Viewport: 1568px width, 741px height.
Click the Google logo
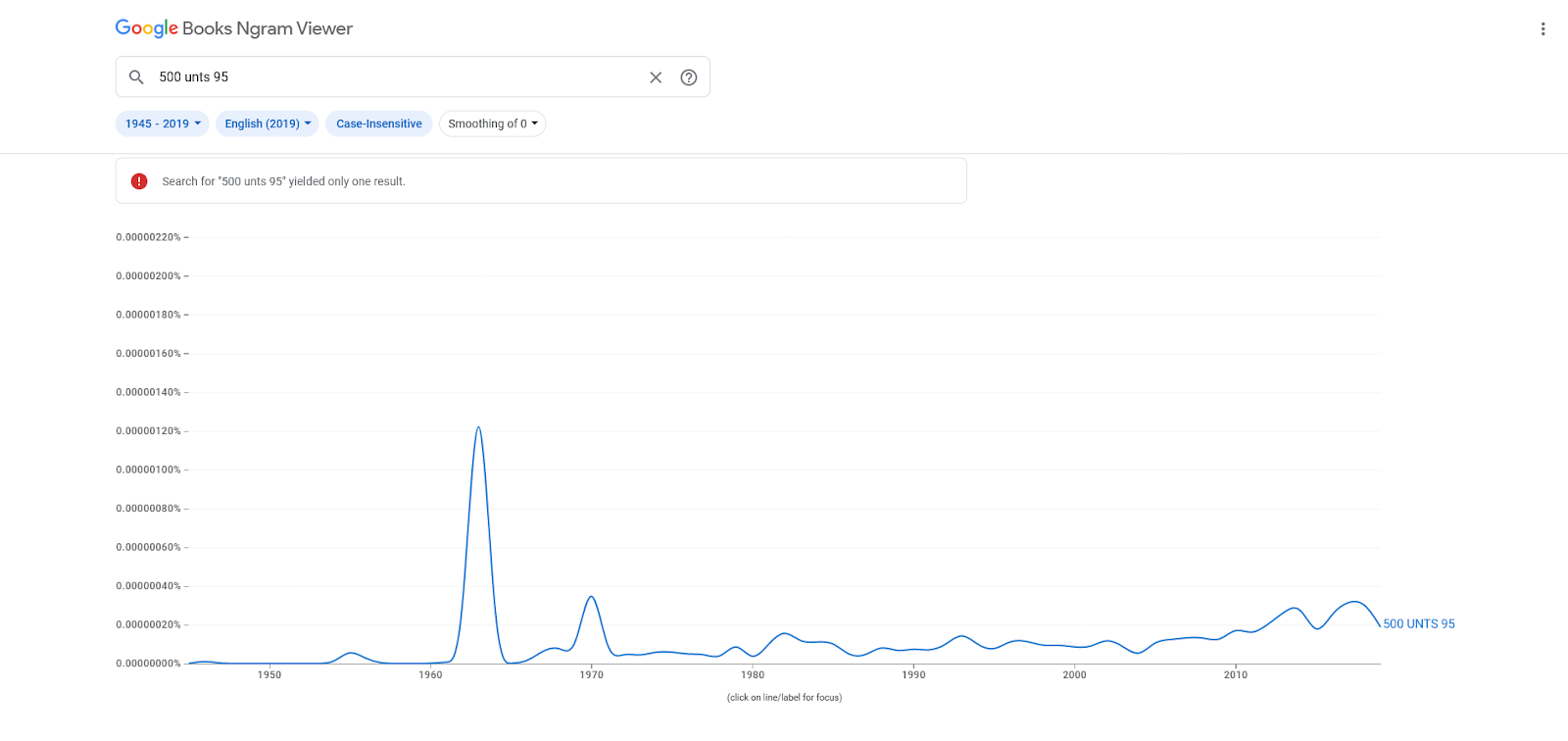click(147, 28)
